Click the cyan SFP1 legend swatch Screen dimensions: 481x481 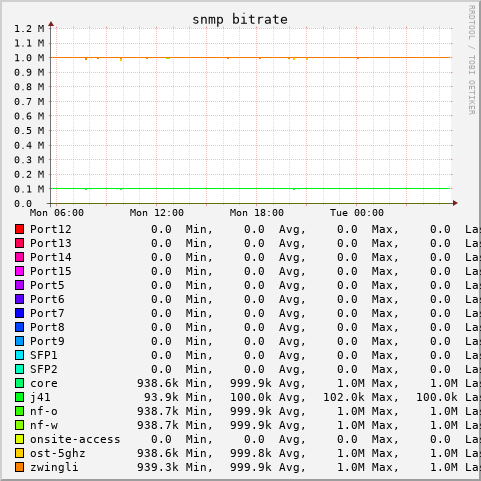click(x=20, y=355)
